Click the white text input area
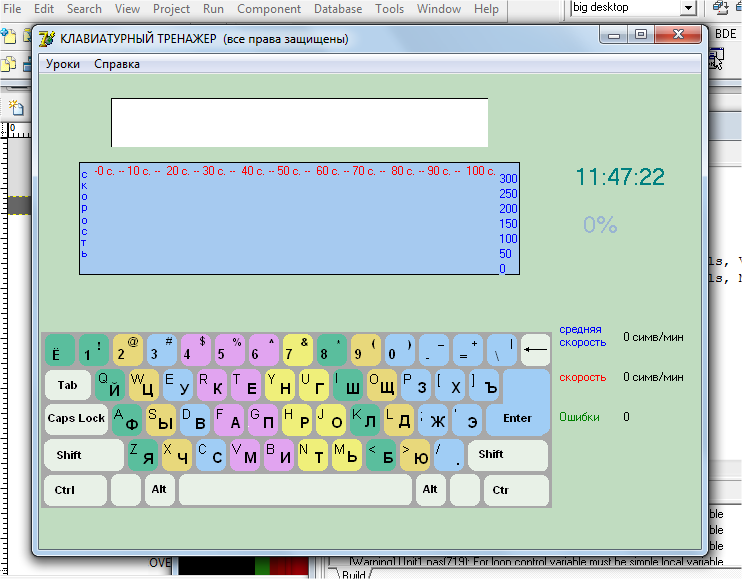 300,123
